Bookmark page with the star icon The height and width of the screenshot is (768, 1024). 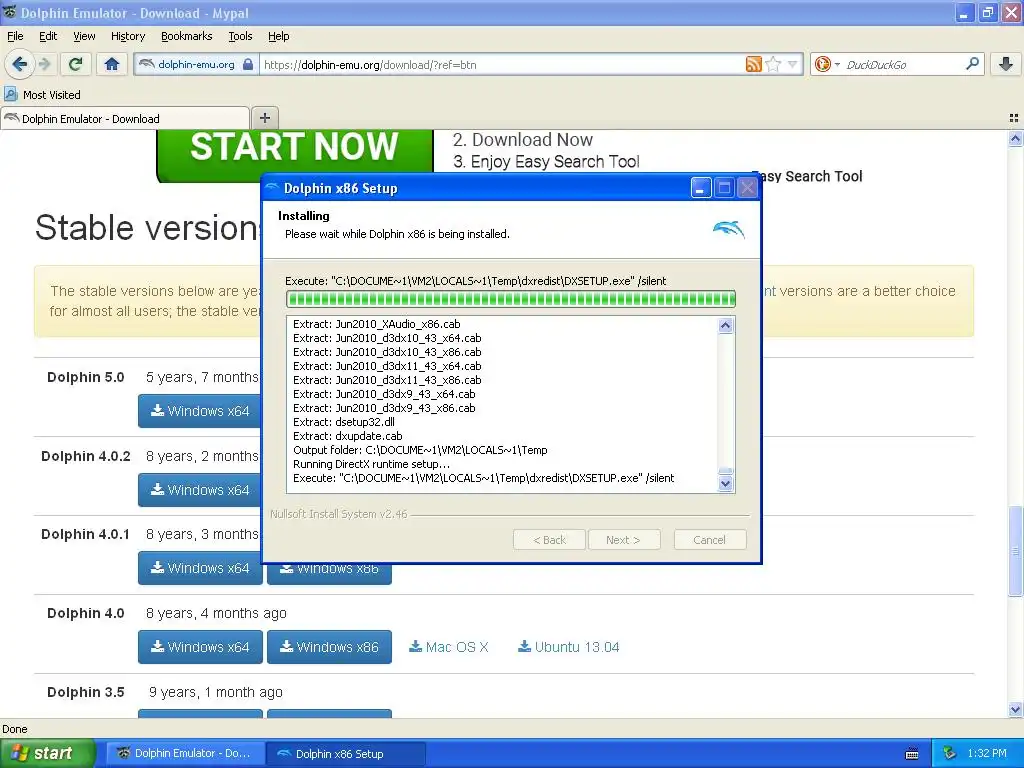pyautogui.click(x=773, y=64)
